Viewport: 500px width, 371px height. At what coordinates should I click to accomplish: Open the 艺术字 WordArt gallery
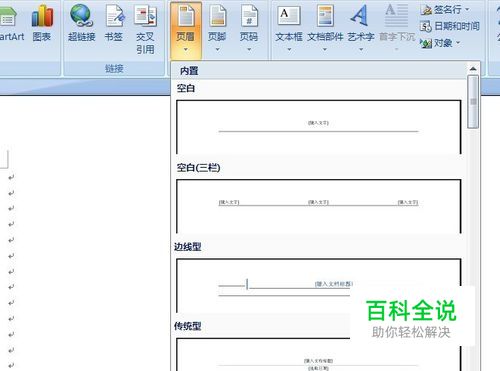tap(361, 28)
